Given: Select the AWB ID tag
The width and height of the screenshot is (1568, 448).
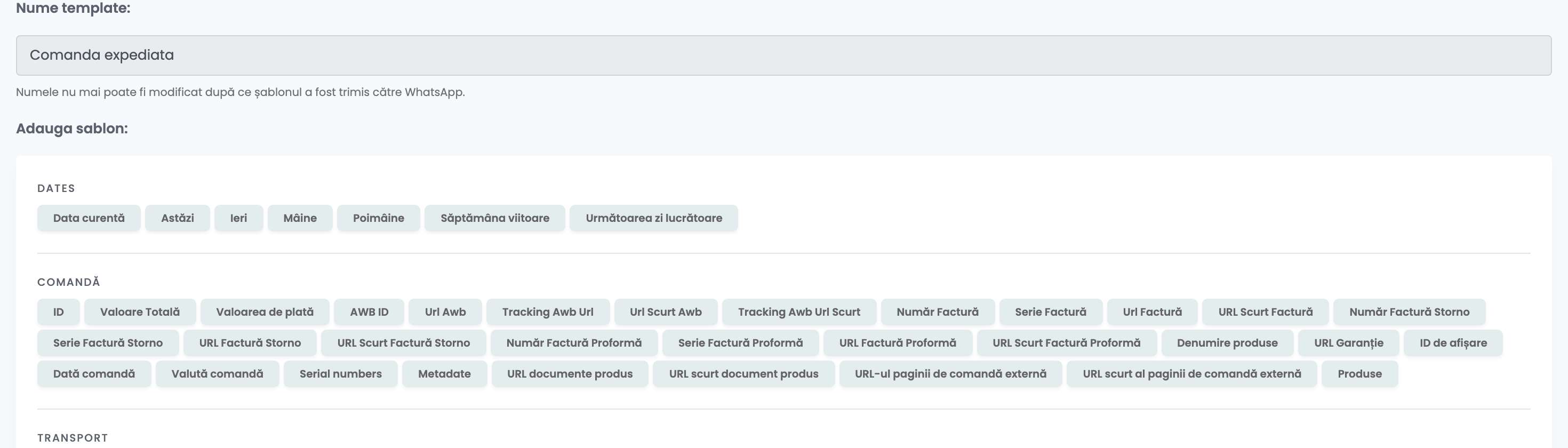Looking at the screenshot, I should click(x=369, y=311).
